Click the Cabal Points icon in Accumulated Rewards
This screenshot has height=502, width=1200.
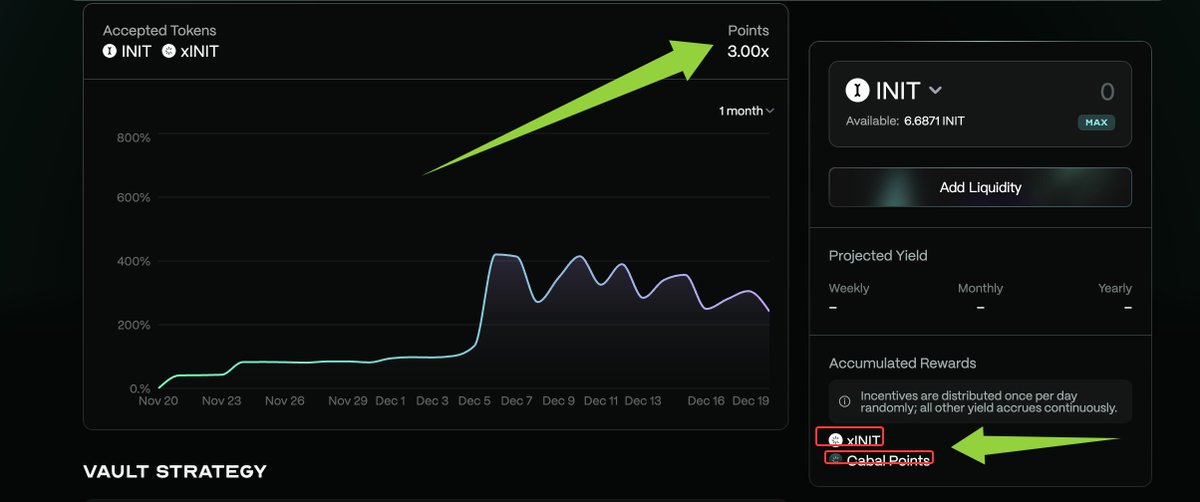click(x=835, y=459)
